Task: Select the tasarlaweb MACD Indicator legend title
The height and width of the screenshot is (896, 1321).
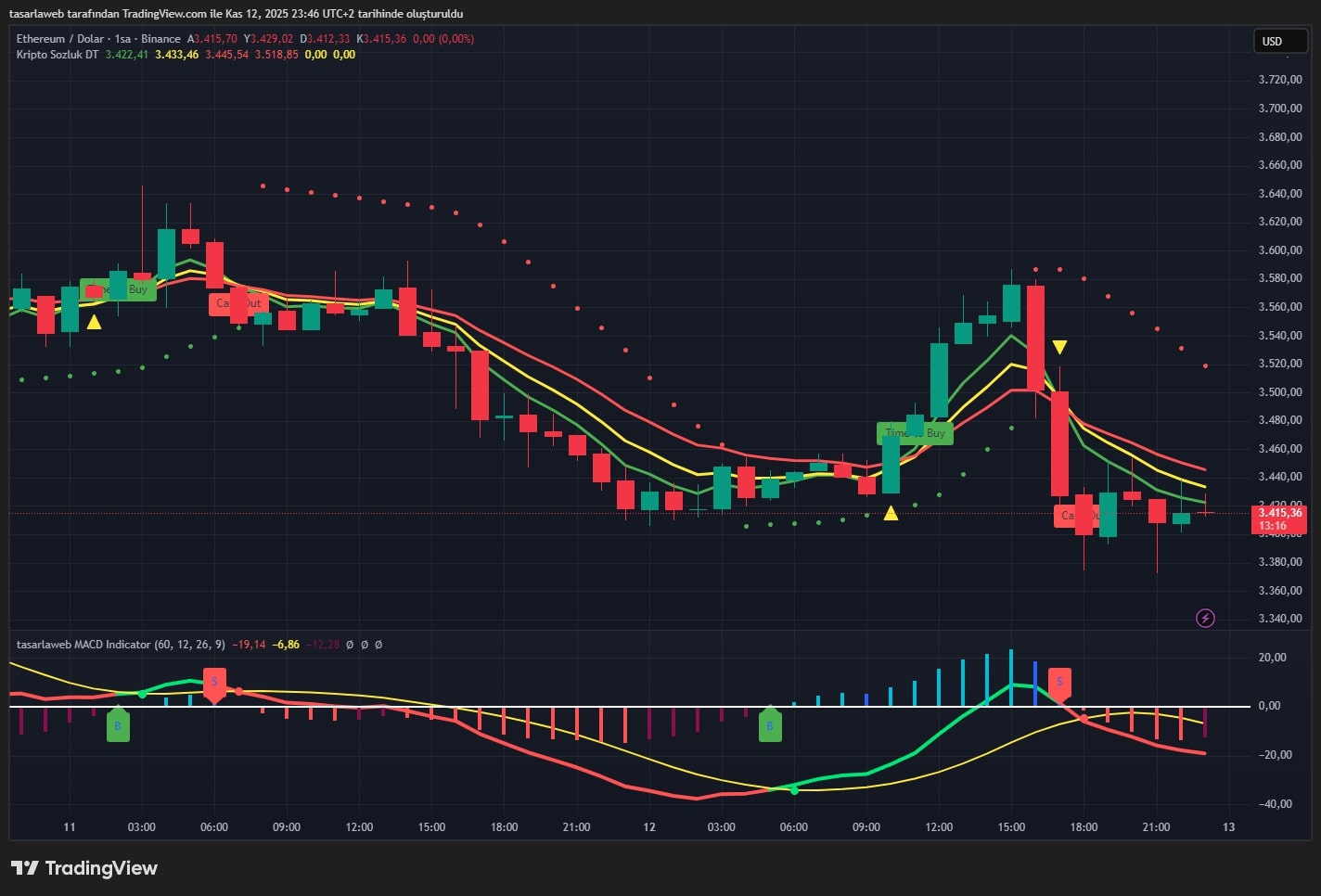Action: 83,645
